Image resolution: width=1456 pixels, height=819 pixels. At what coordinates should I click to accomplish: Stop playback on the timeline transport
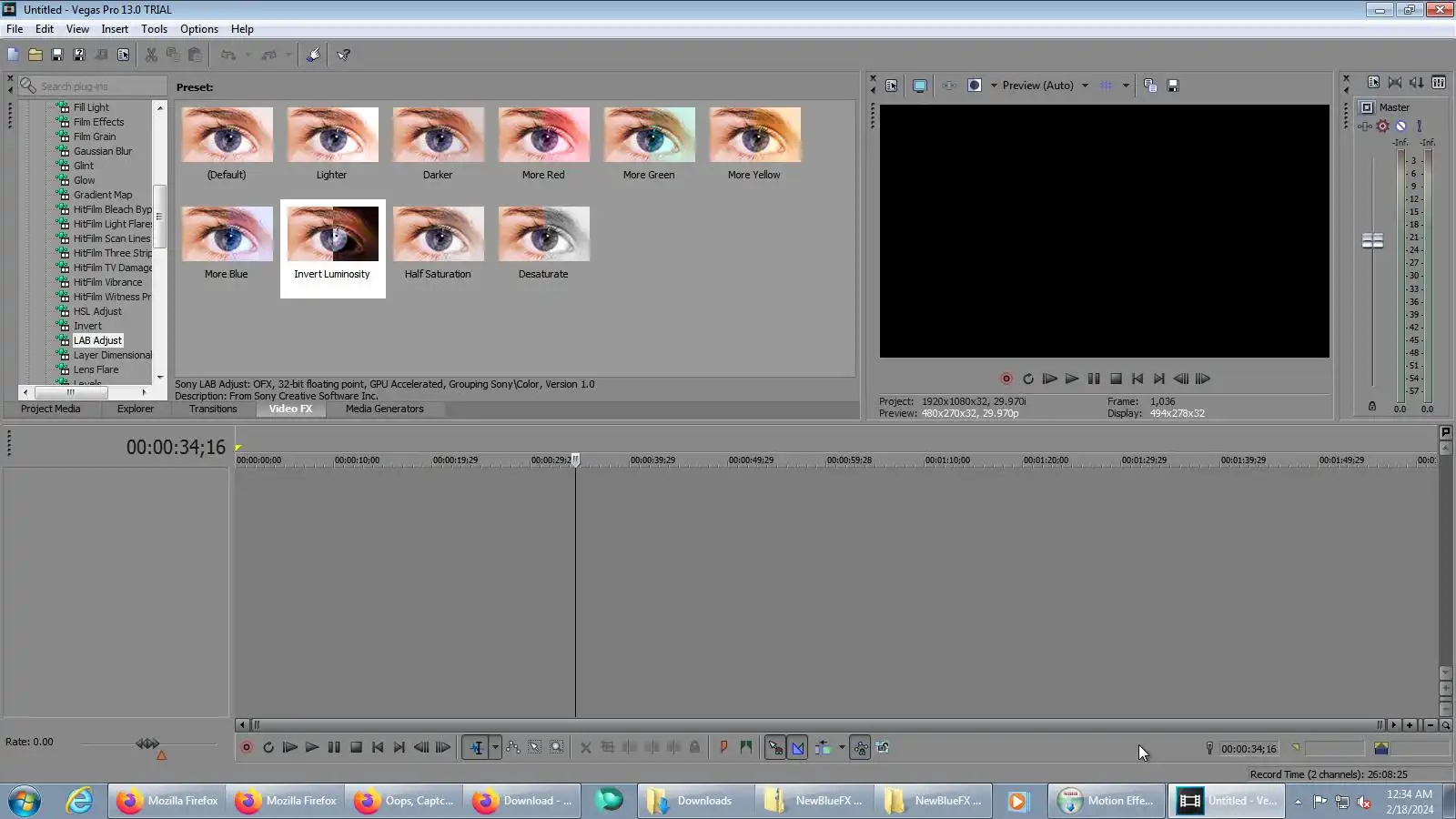click(x=356, y=748)
